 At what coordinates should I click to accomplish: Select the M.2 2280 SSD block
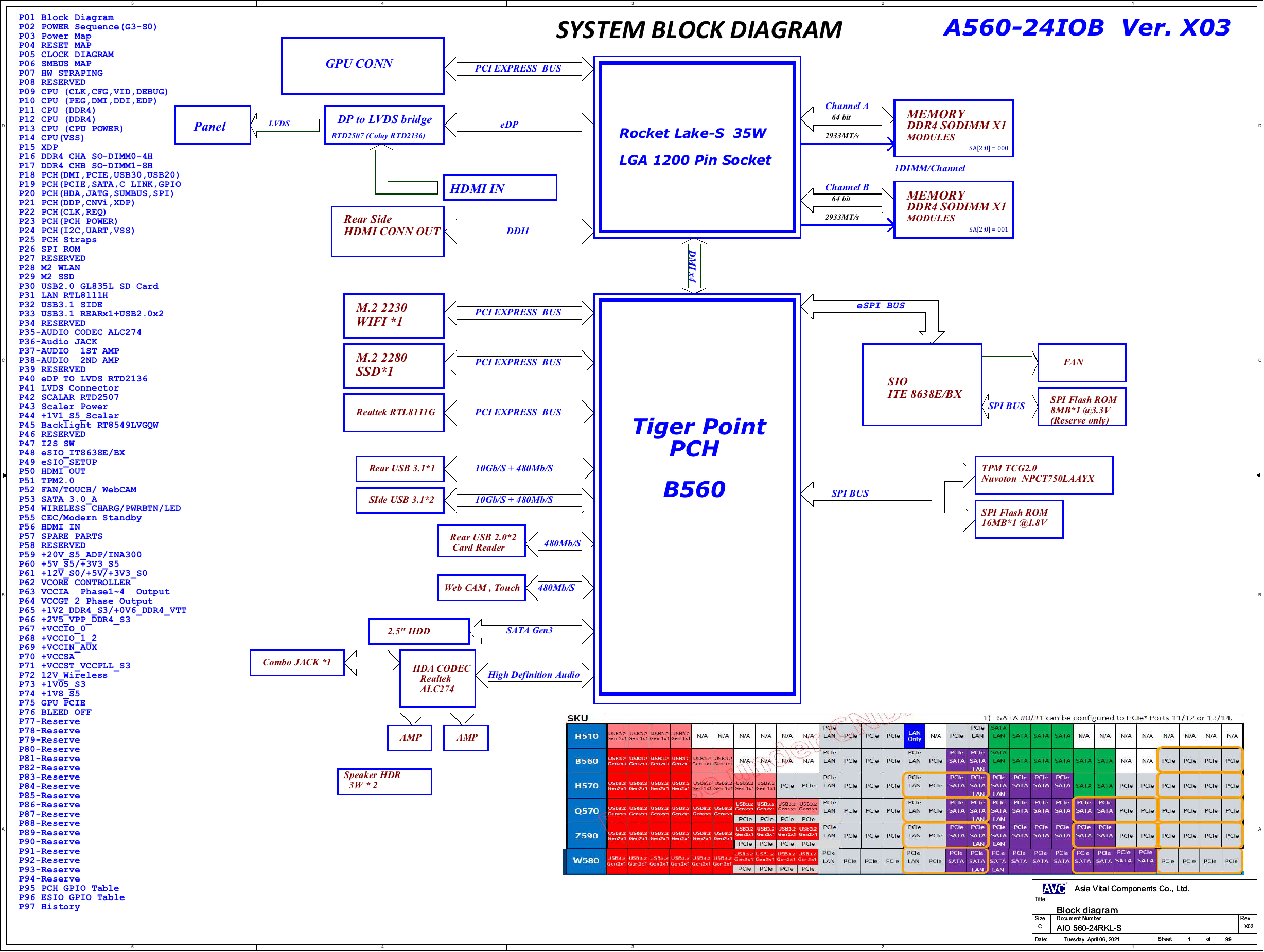click(394, 366)
